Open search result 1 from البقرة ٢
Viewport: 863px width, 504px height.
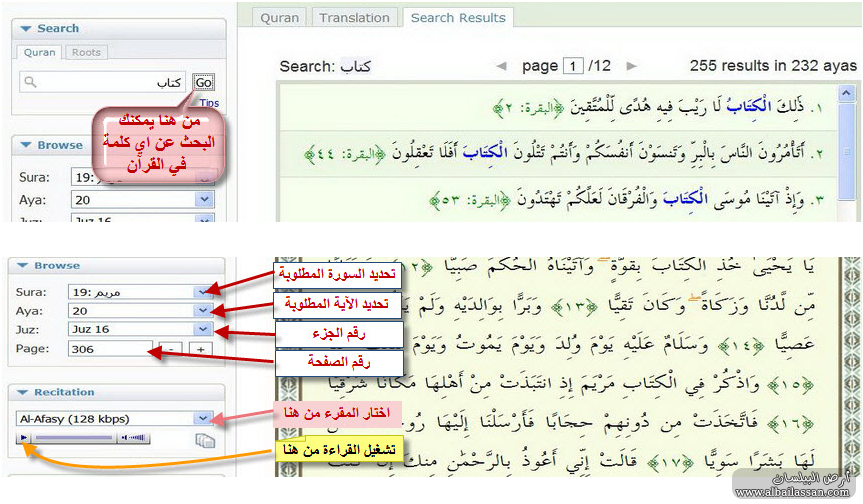[559, 107]
